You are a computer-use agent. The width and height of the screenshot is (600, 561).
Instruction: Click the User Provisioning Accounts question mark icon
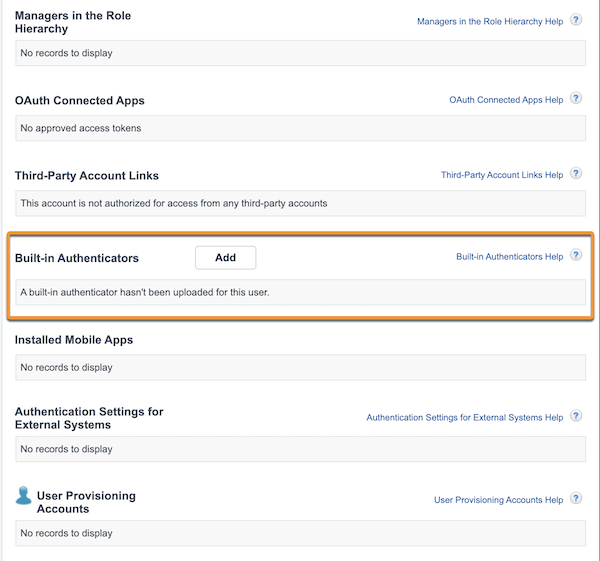pos(576,499)
